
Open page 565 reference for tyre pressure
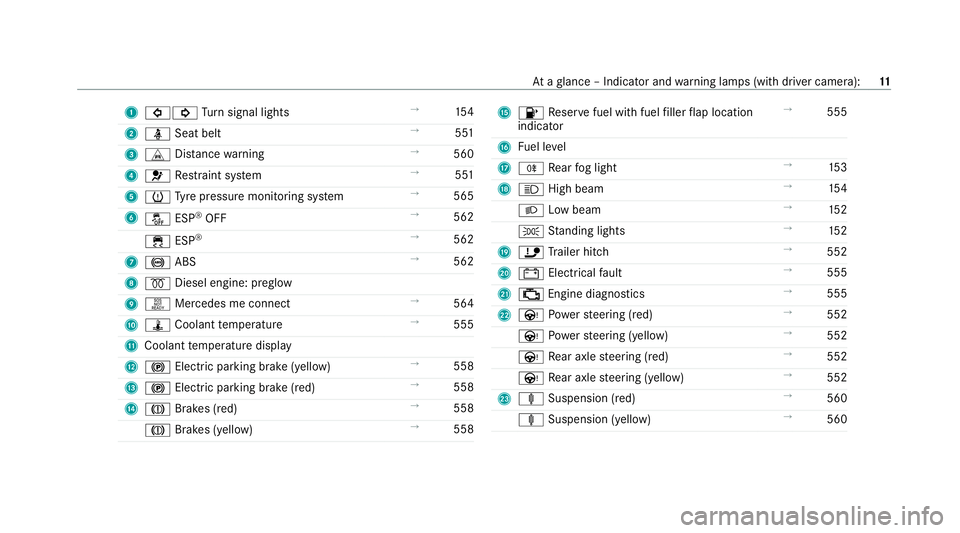pos(463,196)
